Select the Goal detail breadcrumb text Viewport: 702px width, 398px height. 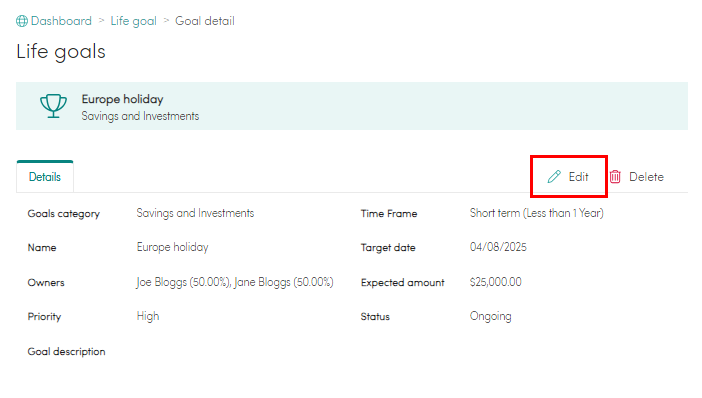[x=205, y=21]
